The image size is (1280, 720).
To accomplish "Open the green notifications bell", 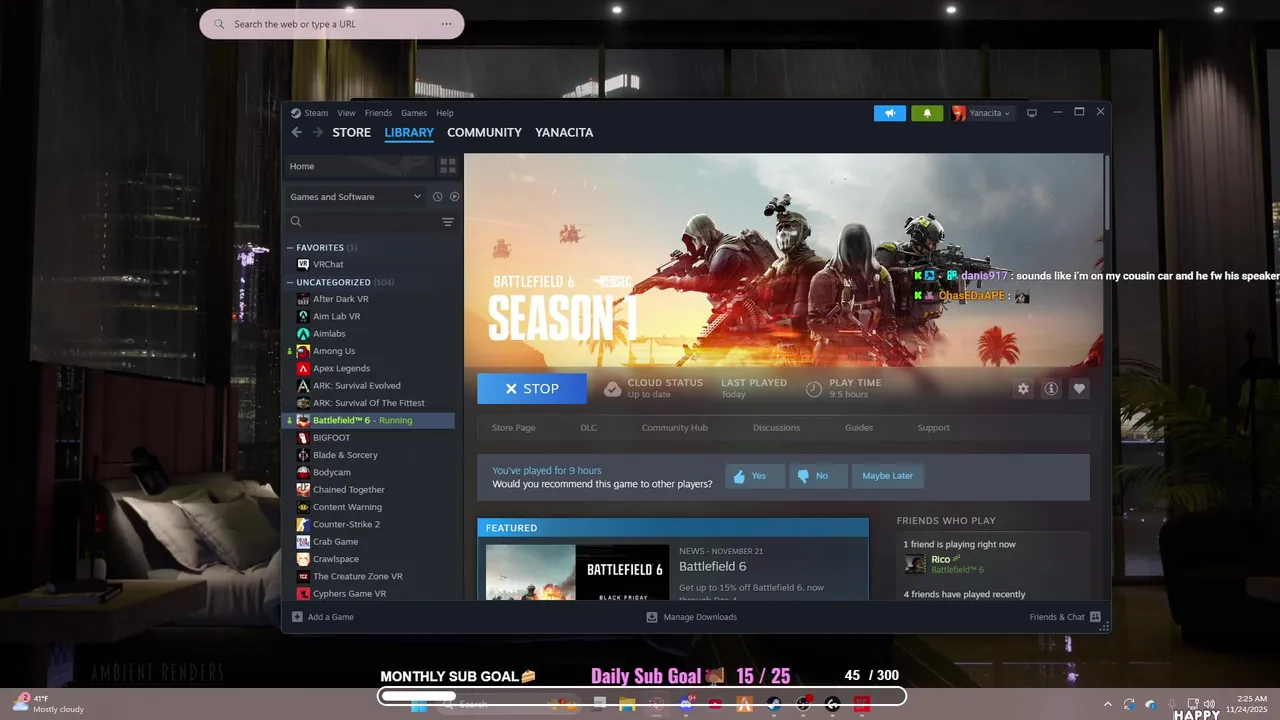I will click(927, 113).
